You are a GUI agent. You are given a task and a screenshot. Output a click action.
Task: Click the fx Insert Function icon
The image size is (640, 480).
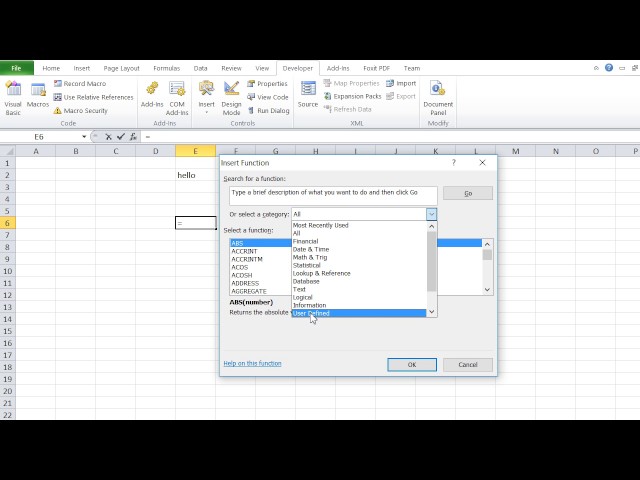[133, 137]
